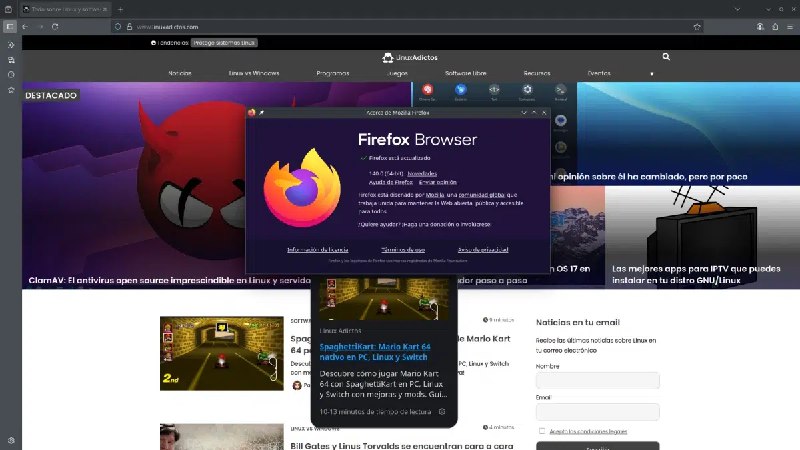Open the history sidebar panel
The width and height of the screenshot is (800, 450).
point(11,74)
